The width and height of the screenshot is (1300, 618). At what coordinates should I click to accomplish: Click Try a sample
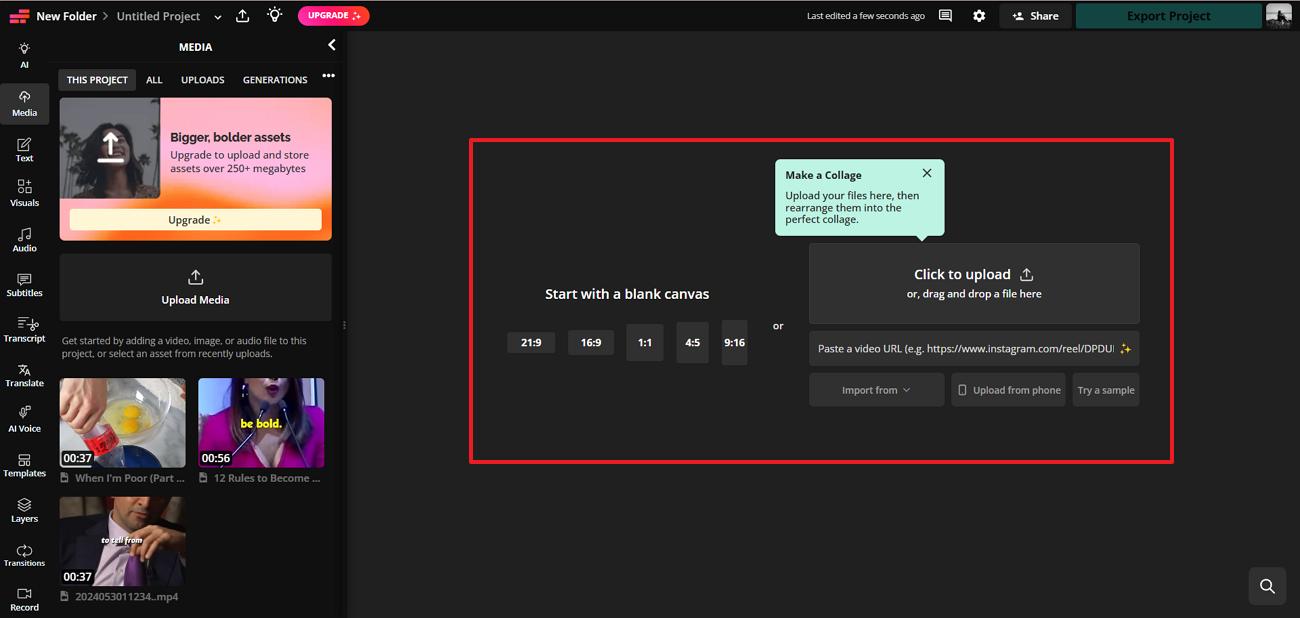[x=1105, y=389]
